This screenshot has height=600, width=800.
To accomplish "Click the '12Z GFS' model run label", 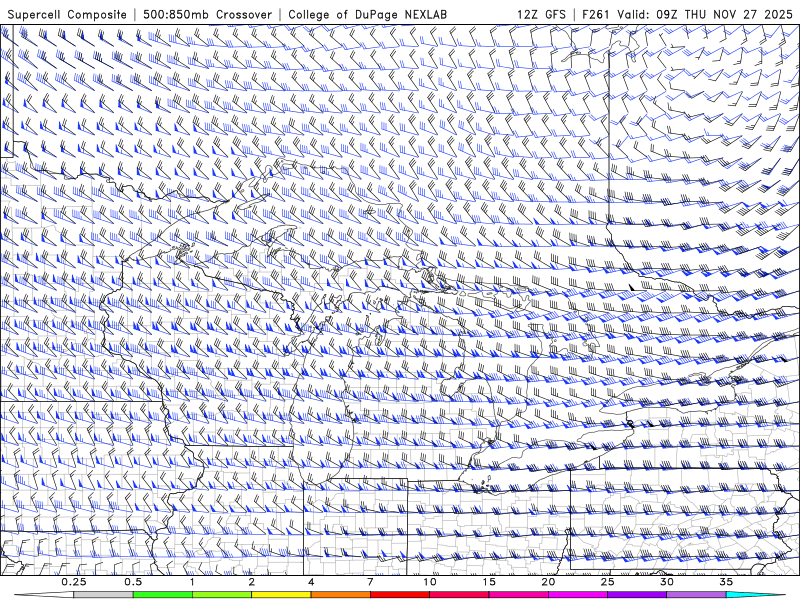I will tap(541, 15).
